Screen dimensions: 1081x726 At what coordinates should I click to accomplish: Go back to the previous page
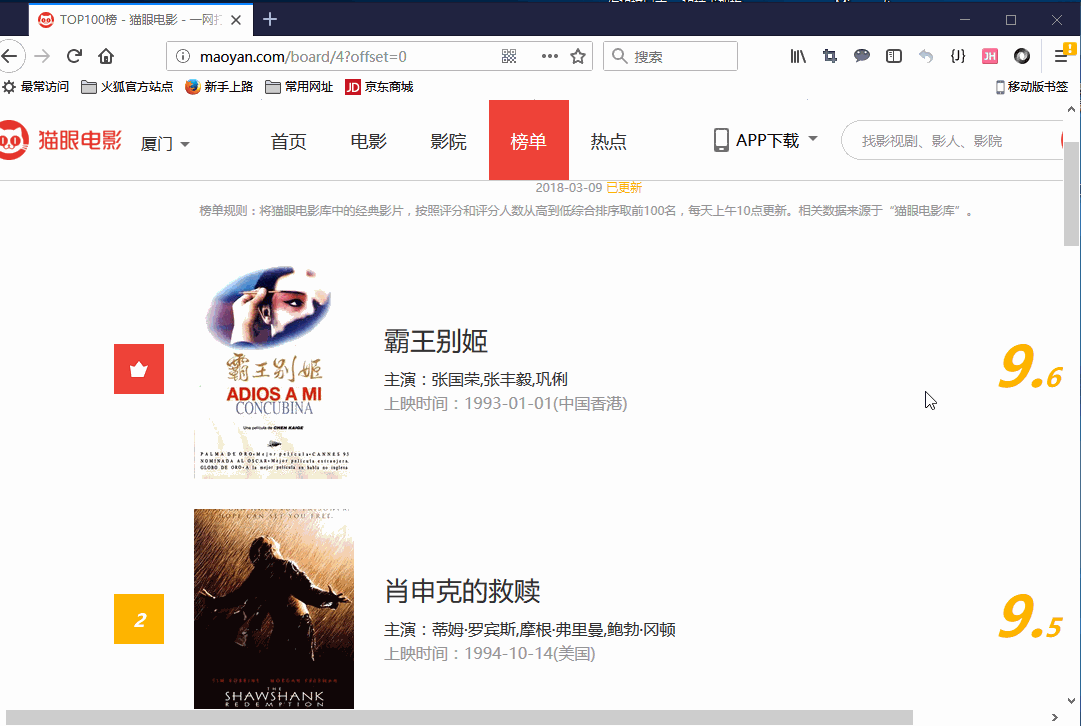tap(10, 57)
